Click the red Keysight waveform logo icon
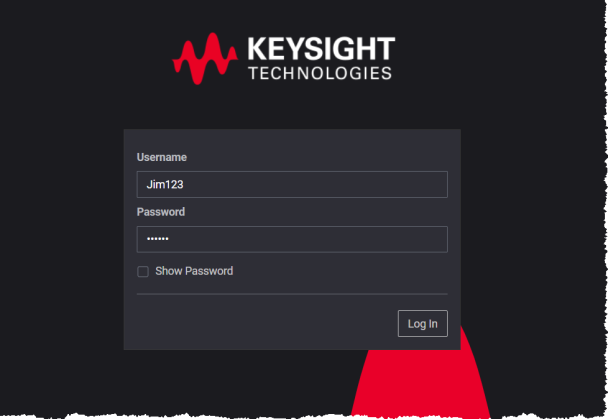 pyautogui.click(x=205, y=59)
